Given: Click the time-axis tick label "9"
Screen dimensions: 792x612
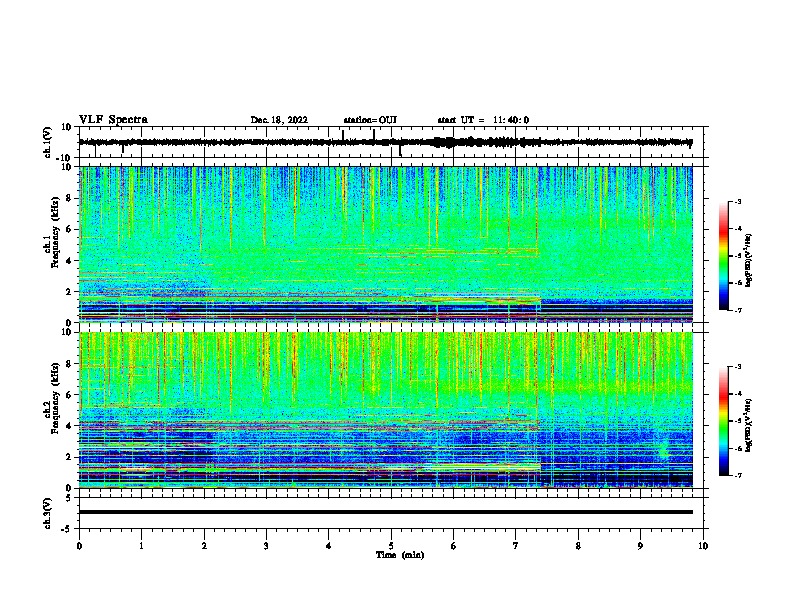Looking at the screenshot, I should coord(640,546).
